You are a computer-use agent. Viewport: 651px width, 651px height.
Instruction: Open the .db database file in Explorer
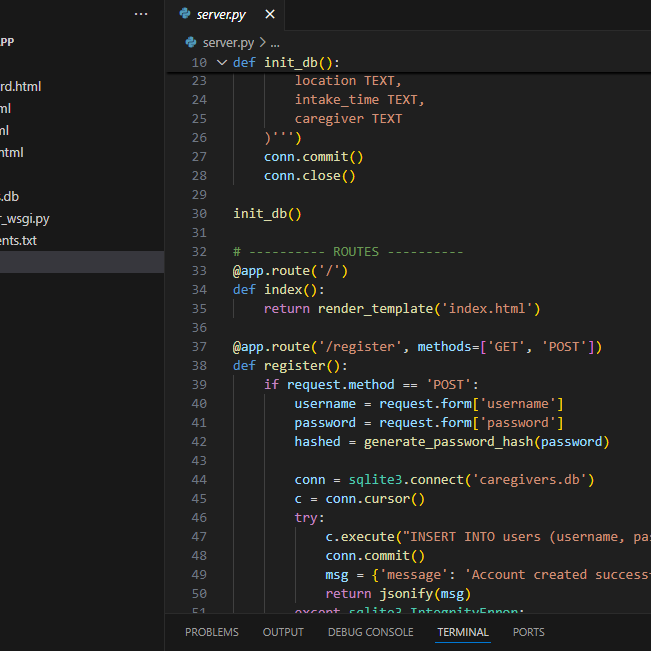coord(10,197)
